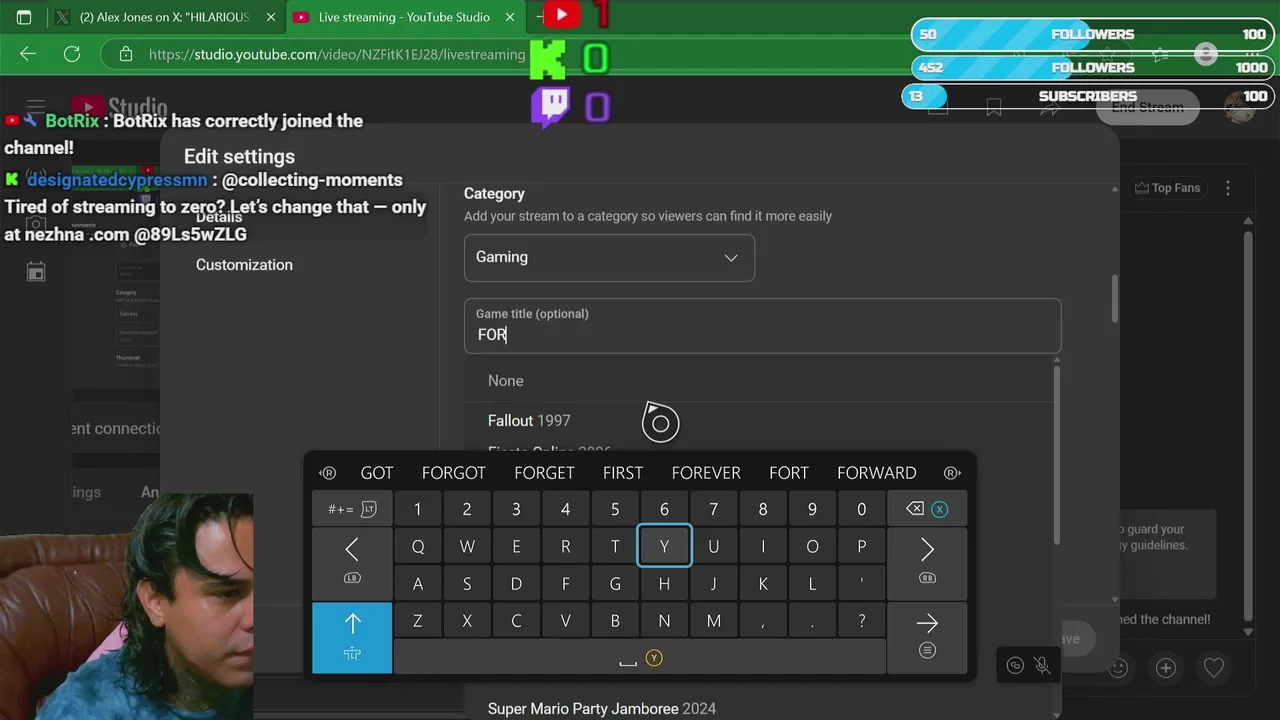Click the calendar icon in left sidebar
1280x720 pixels.
[36, 271]
